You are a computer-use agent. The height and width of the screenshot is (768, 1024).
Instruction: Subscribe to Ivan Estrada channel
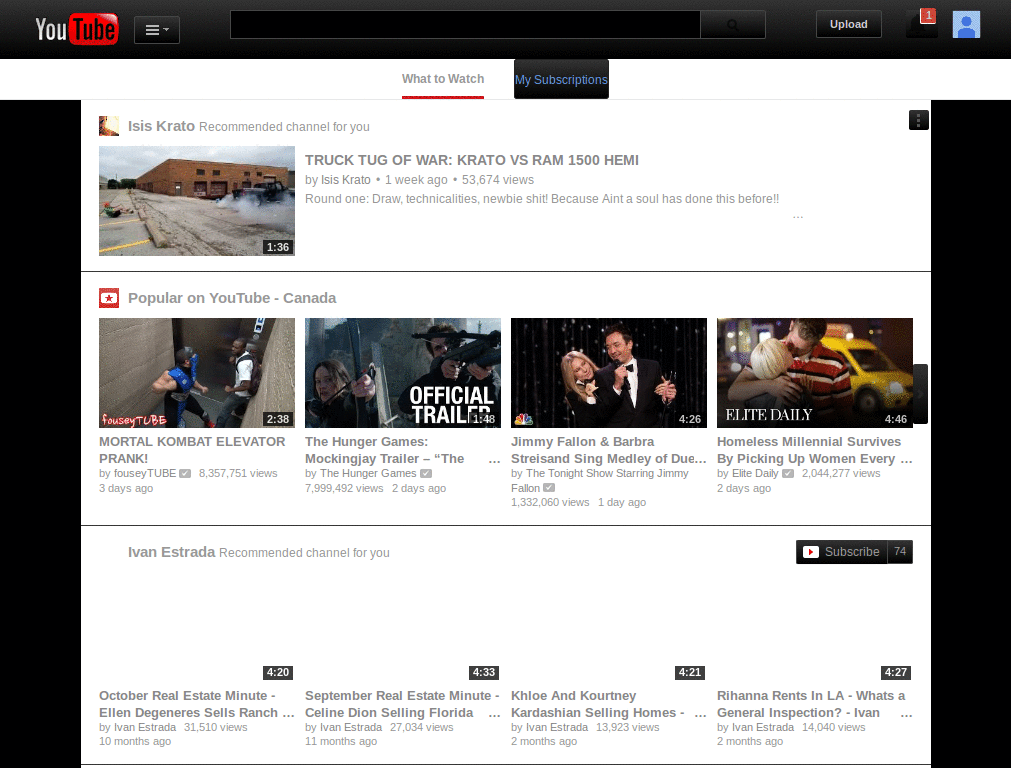click(841, 552)
